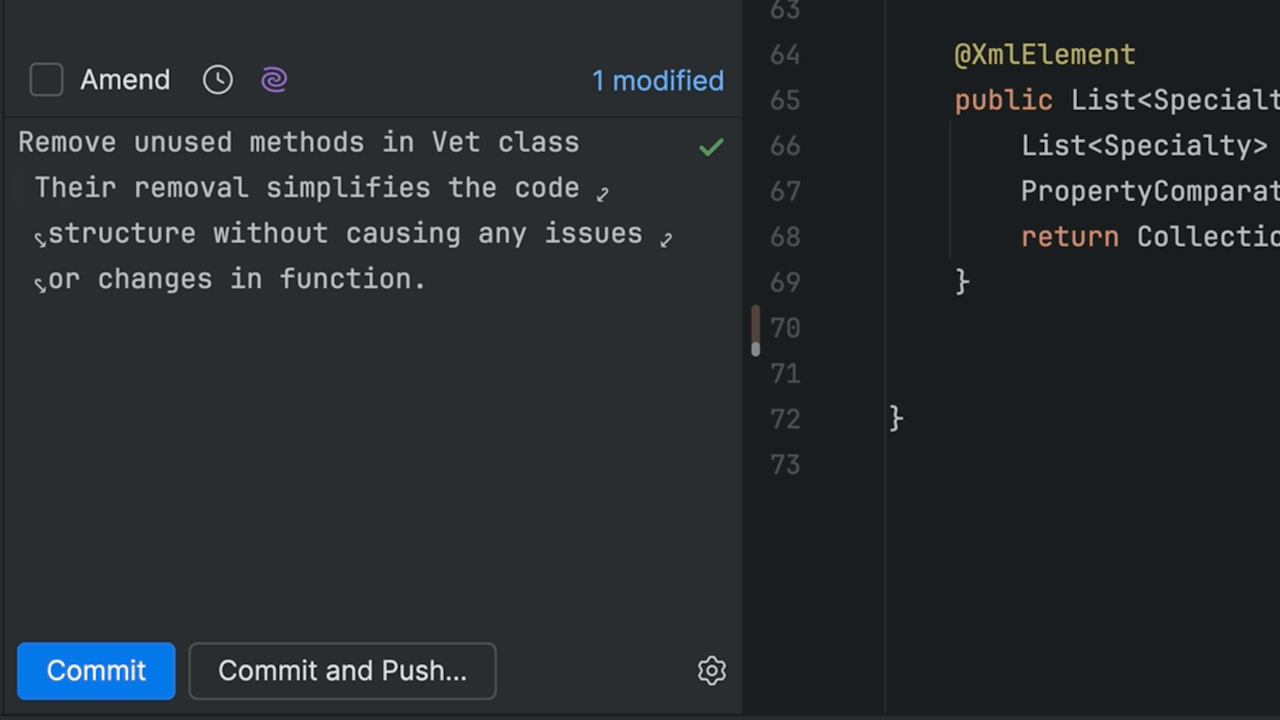The image size is (1280, 720).
Task: Open the '1 modified' changed files link
Action: coord(657,81)
